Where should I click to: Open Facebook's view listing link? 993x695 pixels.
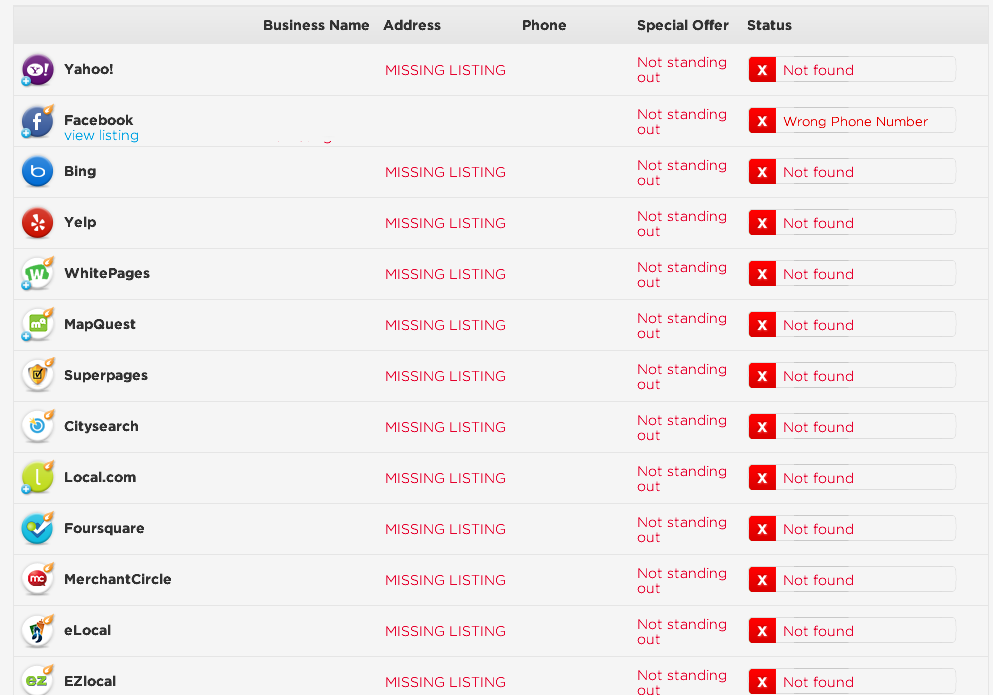[x=101, y=136]
